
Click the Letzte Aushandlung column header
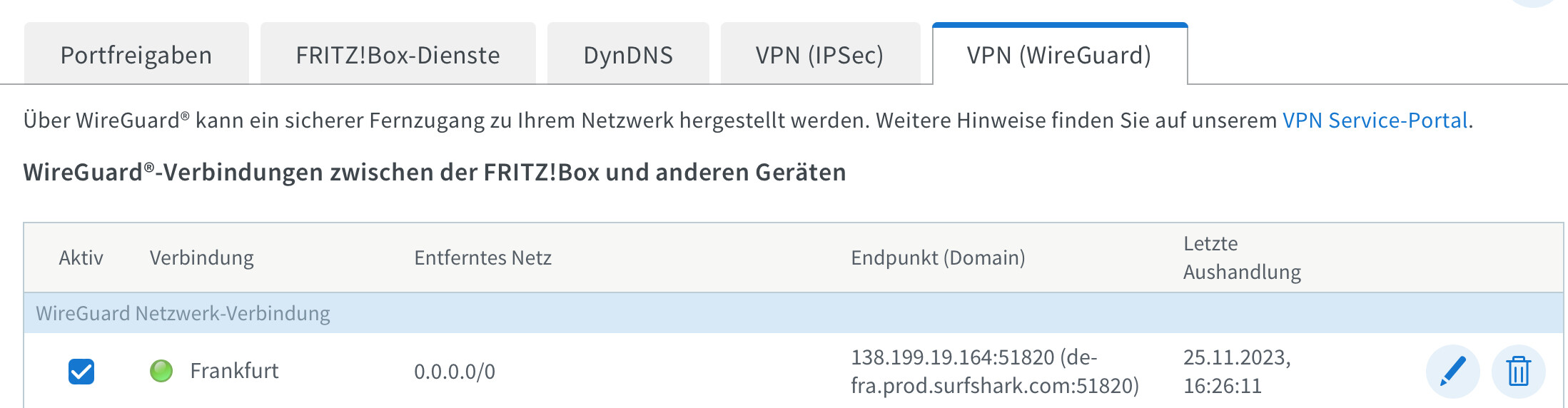[x=1242, y=257]
